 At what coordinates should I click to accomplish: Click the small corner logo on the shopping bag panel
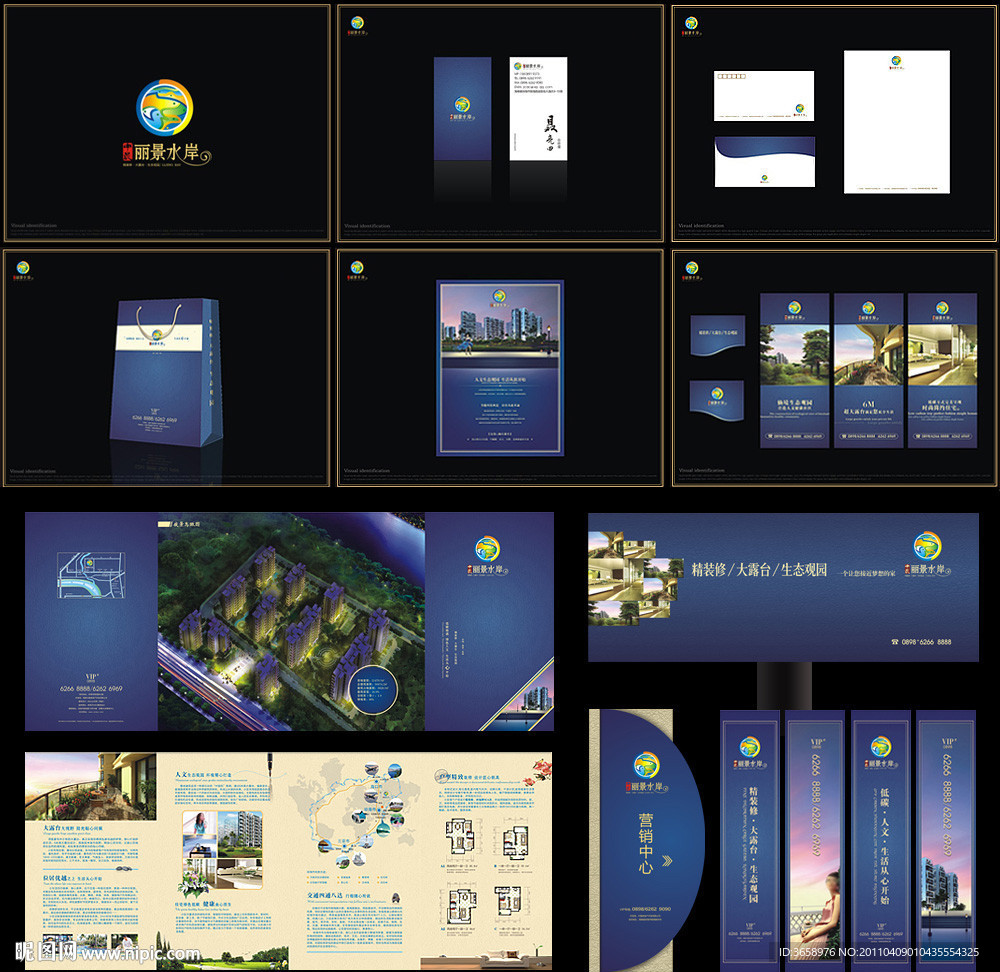(x=23, y=270)
